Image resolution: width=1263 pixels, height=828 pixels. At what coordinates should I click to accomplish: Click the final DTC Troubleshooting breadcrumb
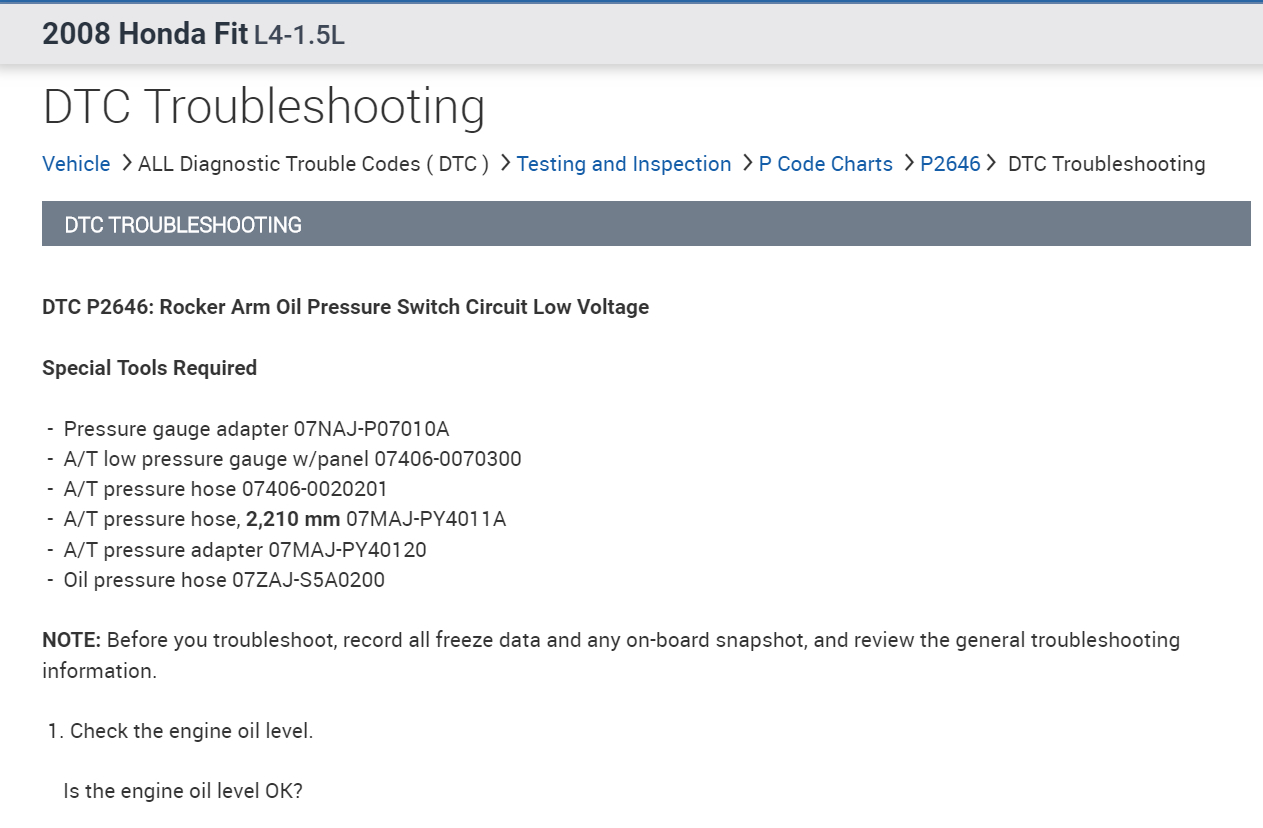click(x=1106, y=164)
